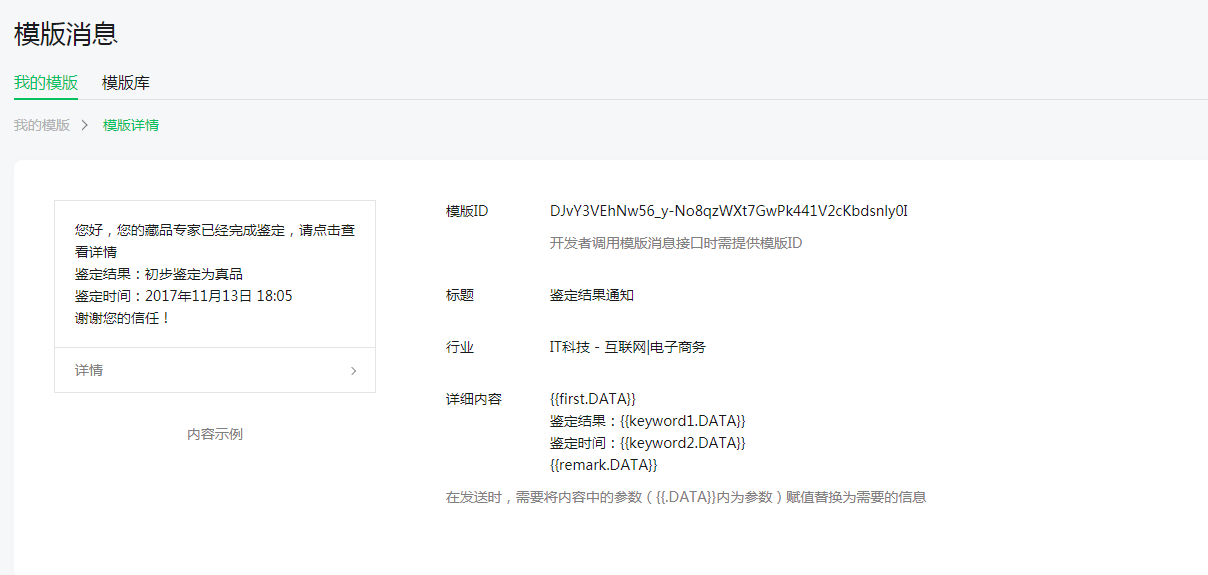1208x575 pixels.
Task: Click 鉴定时间：2017年11月13日 18:05 in preview
Action: tap(184, 296)
